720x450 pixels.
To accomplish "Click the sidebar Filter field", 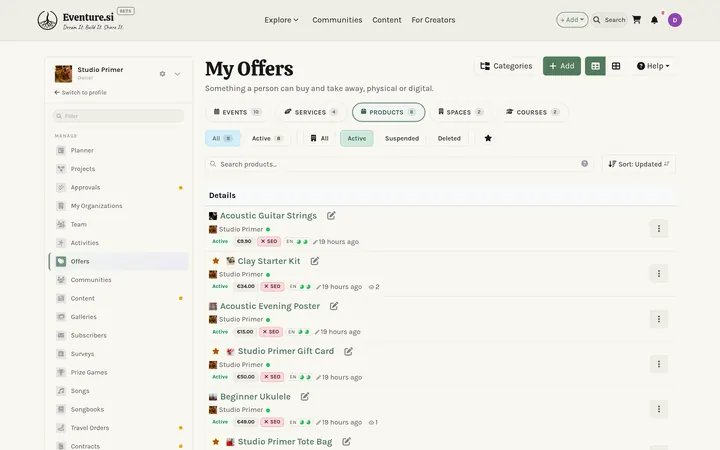I will (x=118, y=116).
